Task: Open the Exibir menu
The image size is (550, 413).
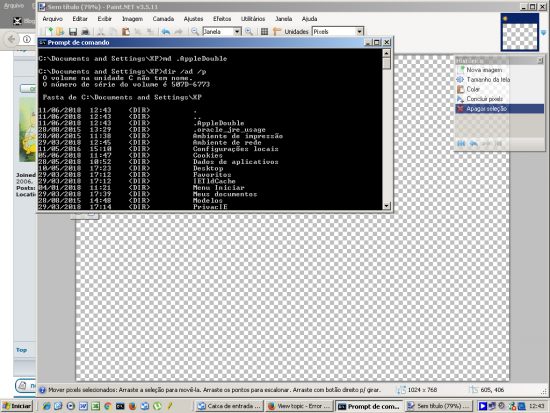Action: coord(105,19)
